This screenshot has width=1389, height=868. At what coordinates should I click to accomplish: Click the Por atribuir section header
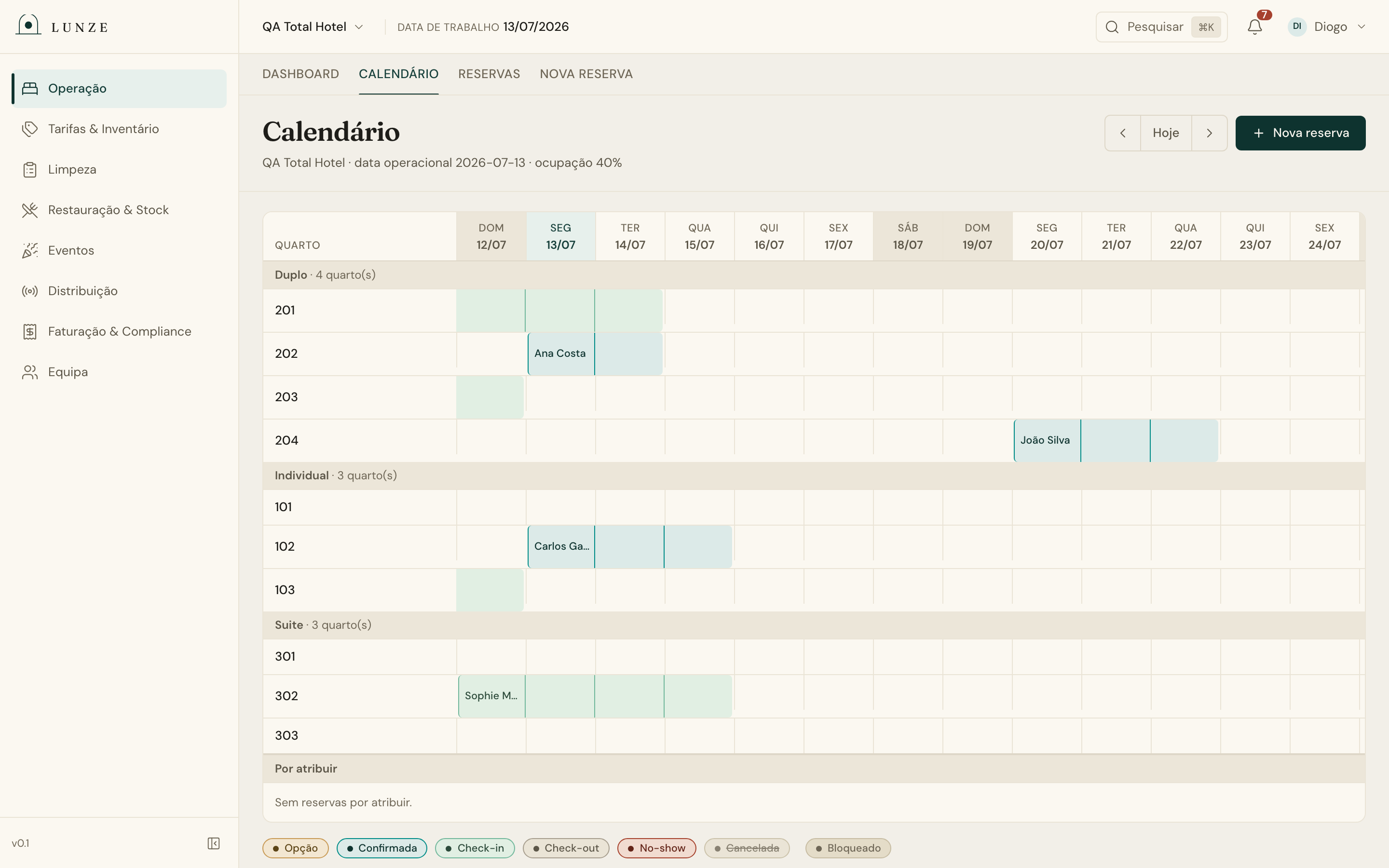coord(813,769)
